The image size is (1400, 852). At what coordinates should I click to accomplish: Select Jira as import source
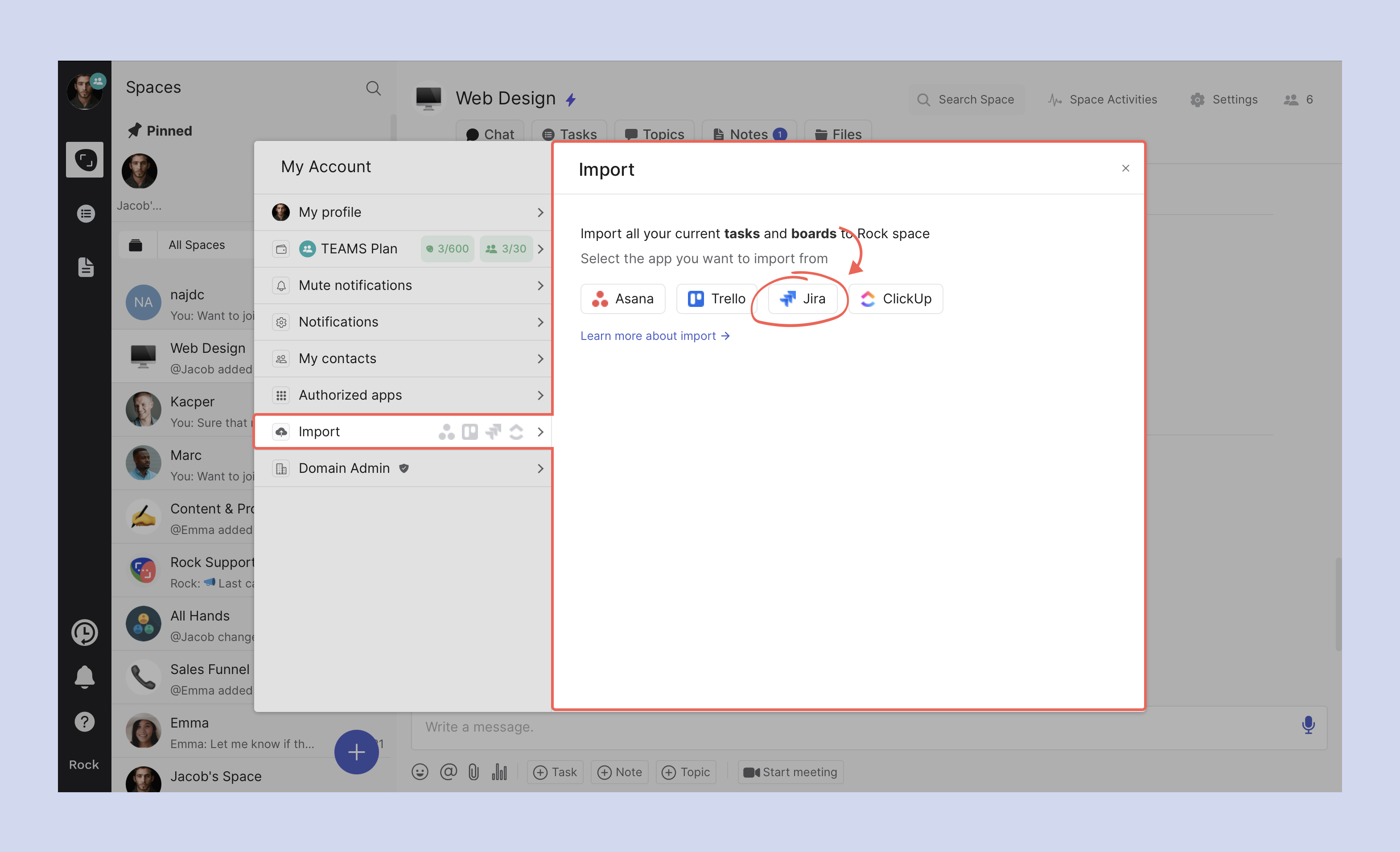tap(802, 299)
